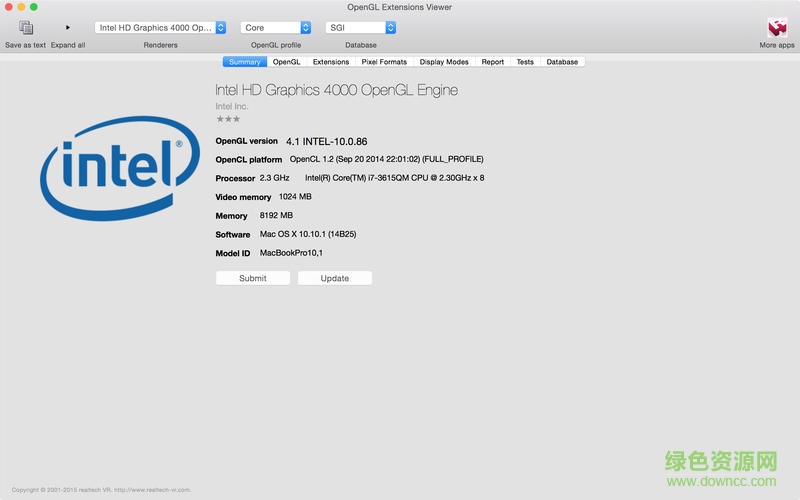The width and height of the screenshot is (800, 500).
Task: Open the Renderers dropdown
Action: pyautogui.click(x=160, y=28)
